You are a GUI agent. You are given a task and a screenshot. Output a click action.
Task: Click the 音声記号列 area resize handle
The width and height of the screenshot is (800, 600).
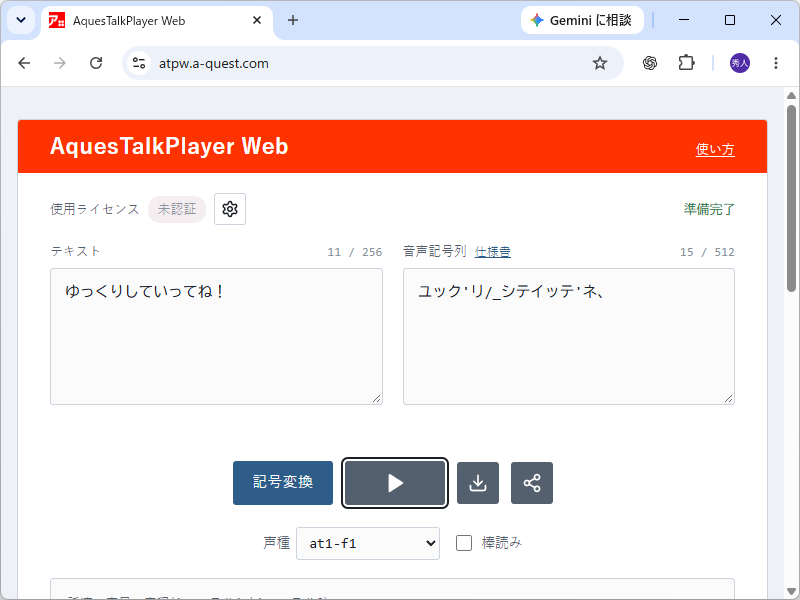pyautogui.click(x=729, y=398)
